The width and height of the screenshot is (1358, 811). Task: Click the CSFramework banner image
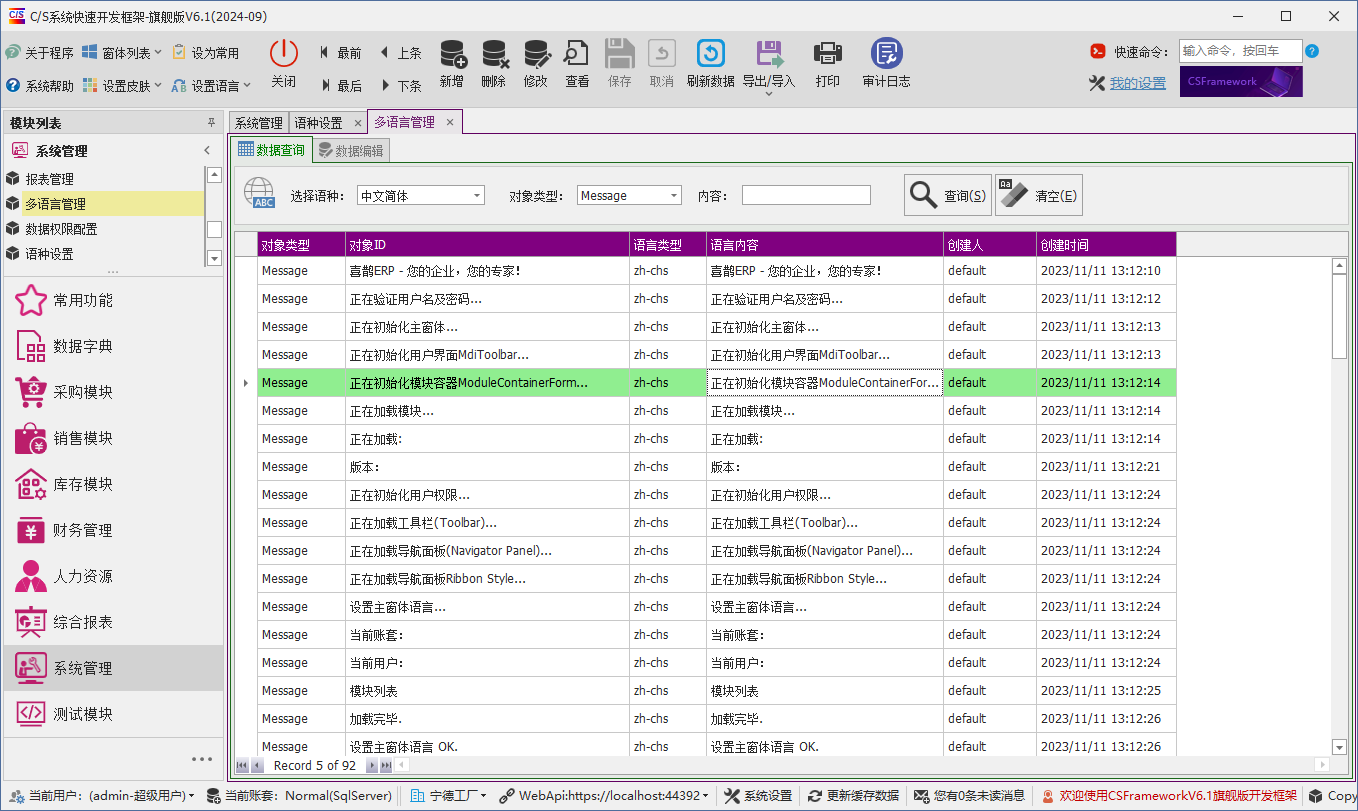coord(1241,82)
